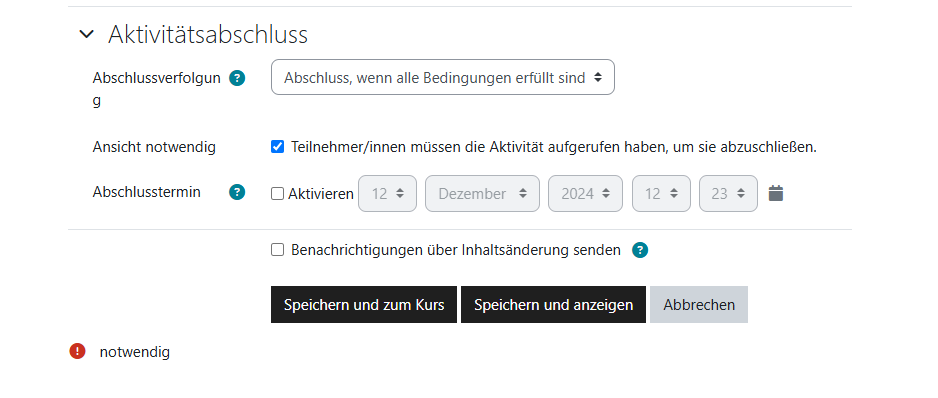
Task: Open the minute dropdown showing 23
Action: point(729,193)
